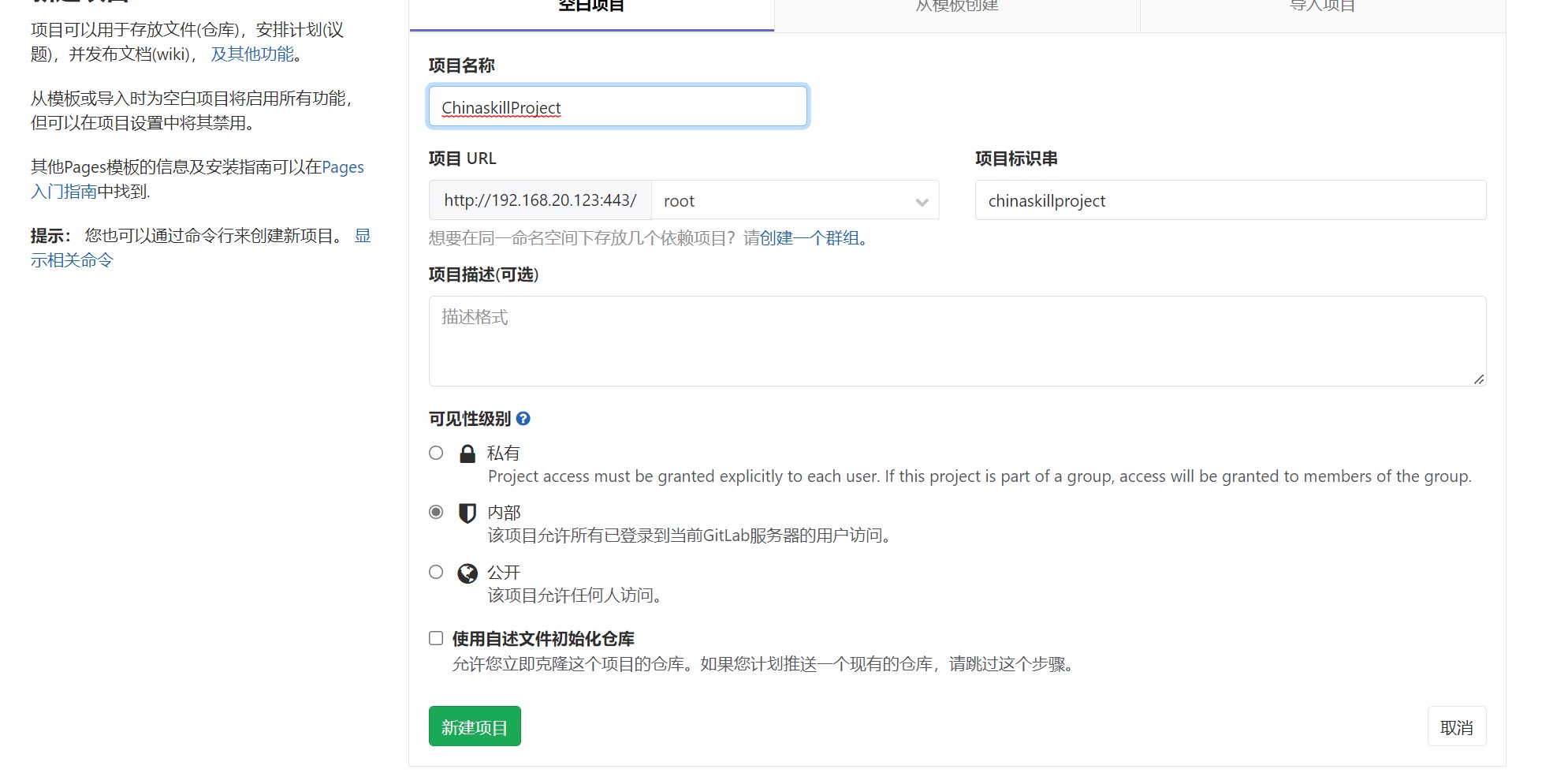
Task: Click the globe icon beside 公开
Action: coord(467,573)
